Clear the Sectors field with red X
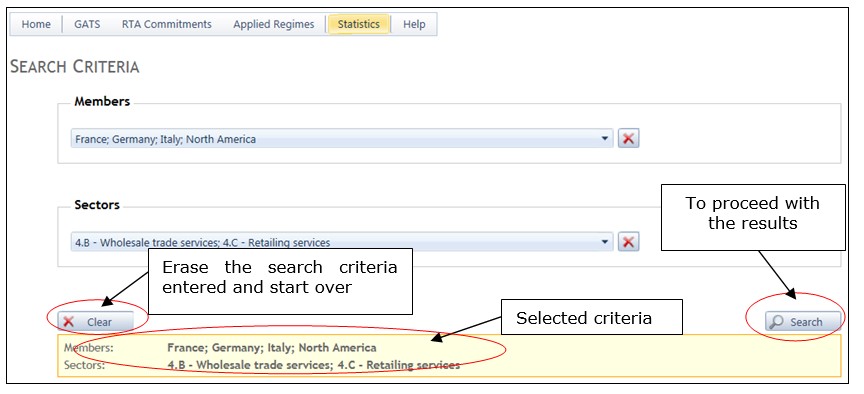This screenshot has width=864, height=394. point(628,241)
